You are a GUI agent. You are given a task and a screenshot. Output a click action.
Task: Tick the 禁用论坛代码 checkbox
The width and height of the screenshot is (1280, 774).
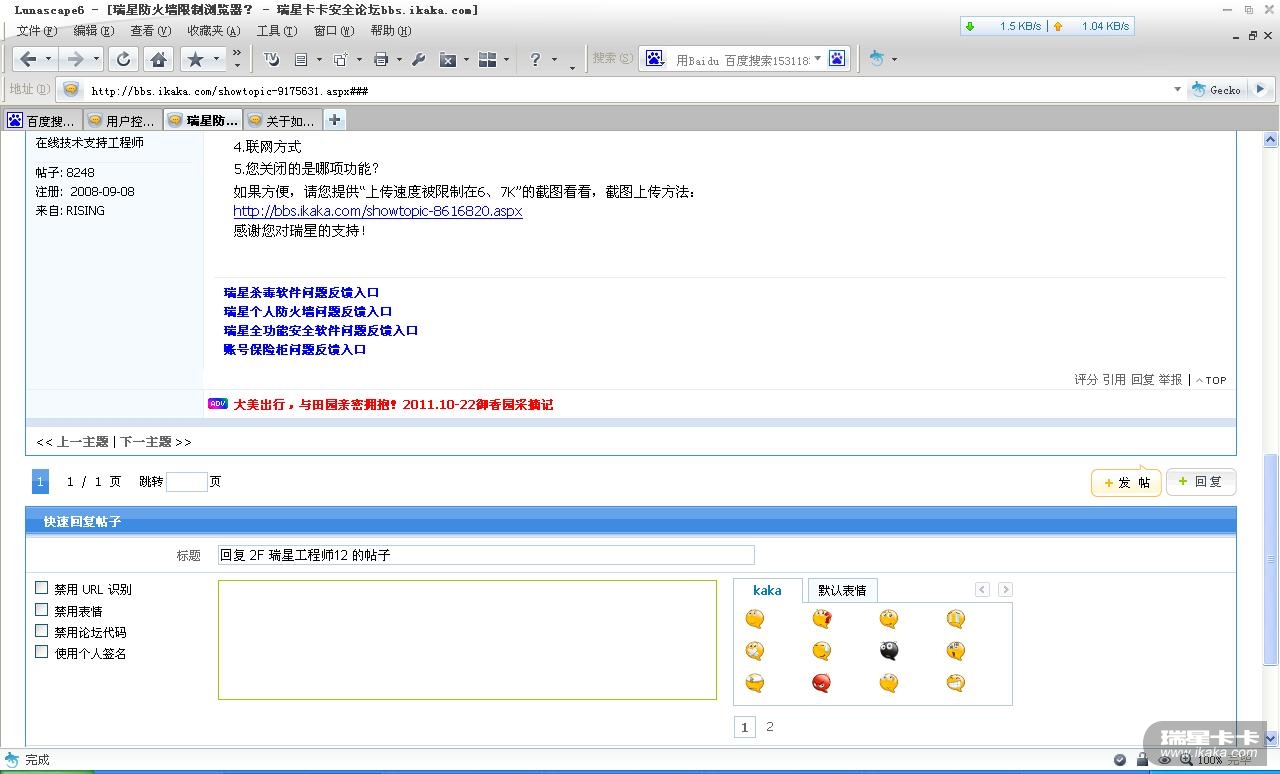coord(42,630)
